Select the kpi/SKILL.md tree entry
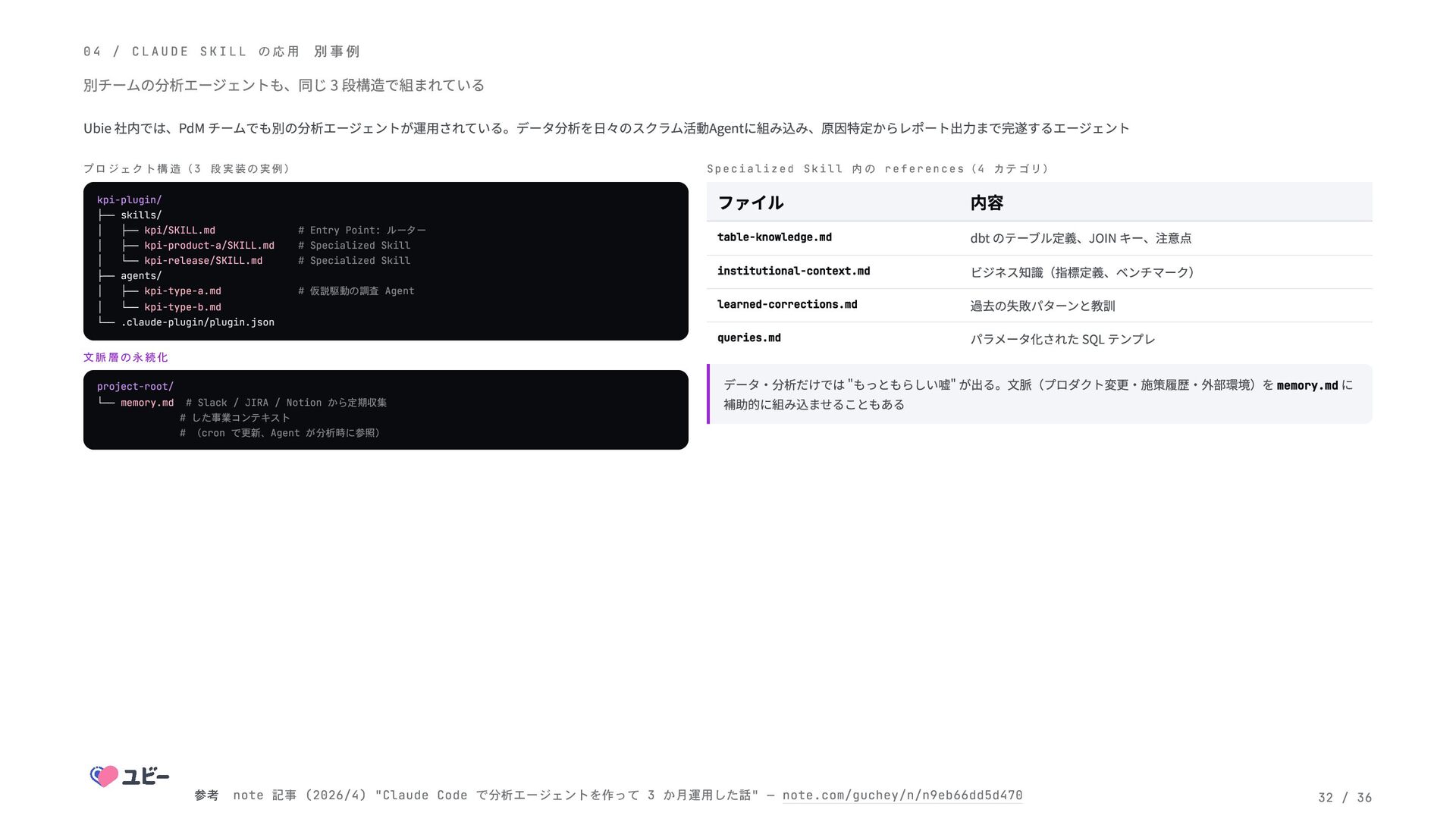 (x=180, y=230)
